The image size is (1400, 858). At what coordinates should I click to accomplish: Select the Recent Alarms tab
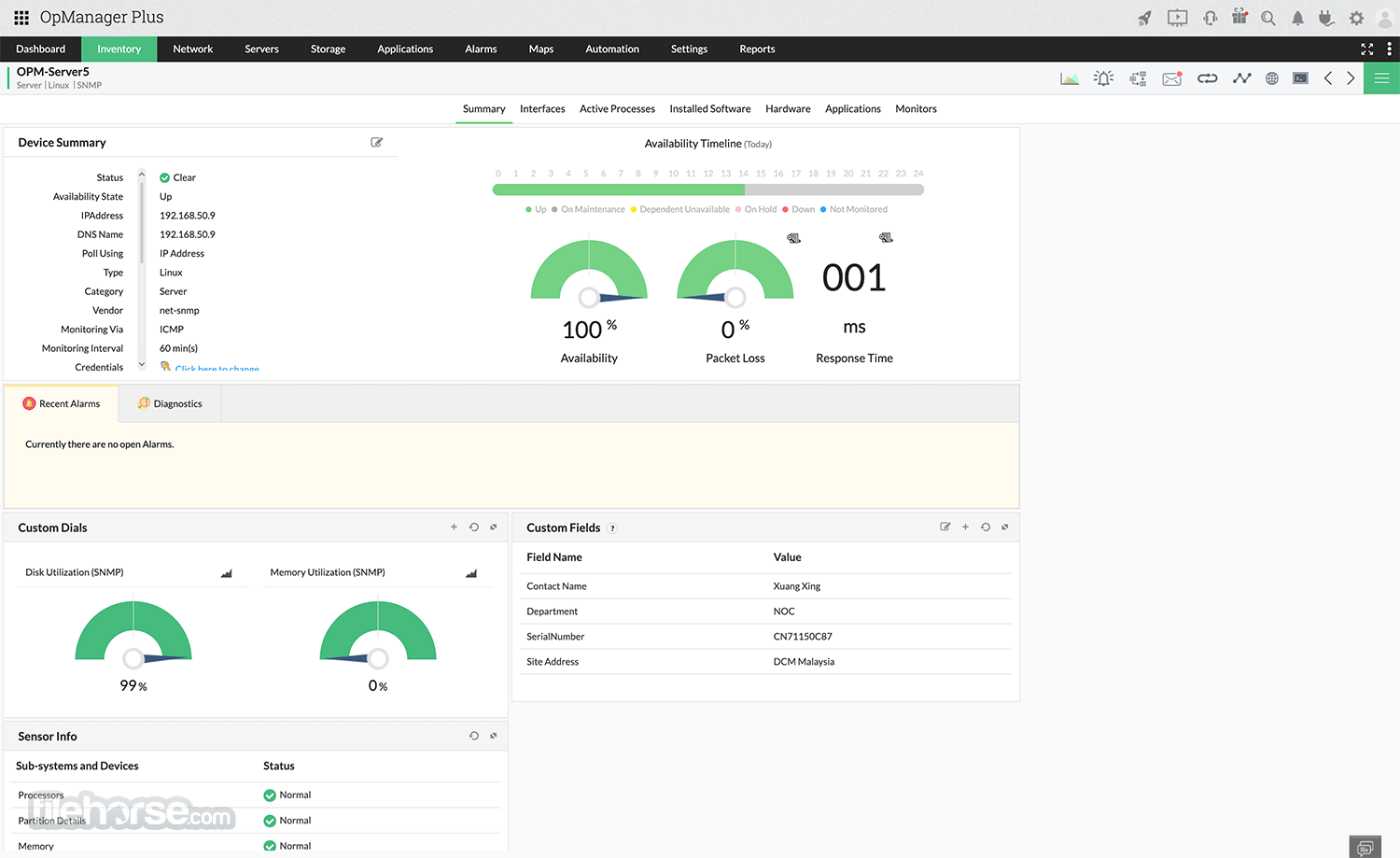(x=62, y=404)
